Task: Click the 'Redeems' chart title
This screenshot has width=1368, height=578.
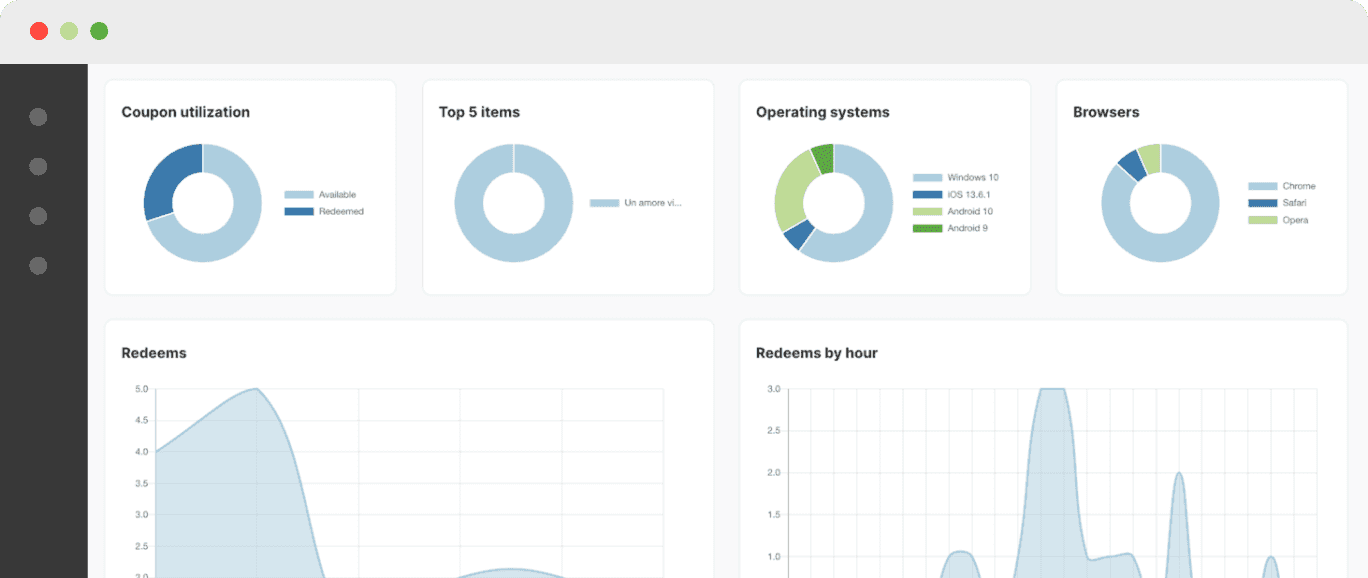Action: coord(154,353)
